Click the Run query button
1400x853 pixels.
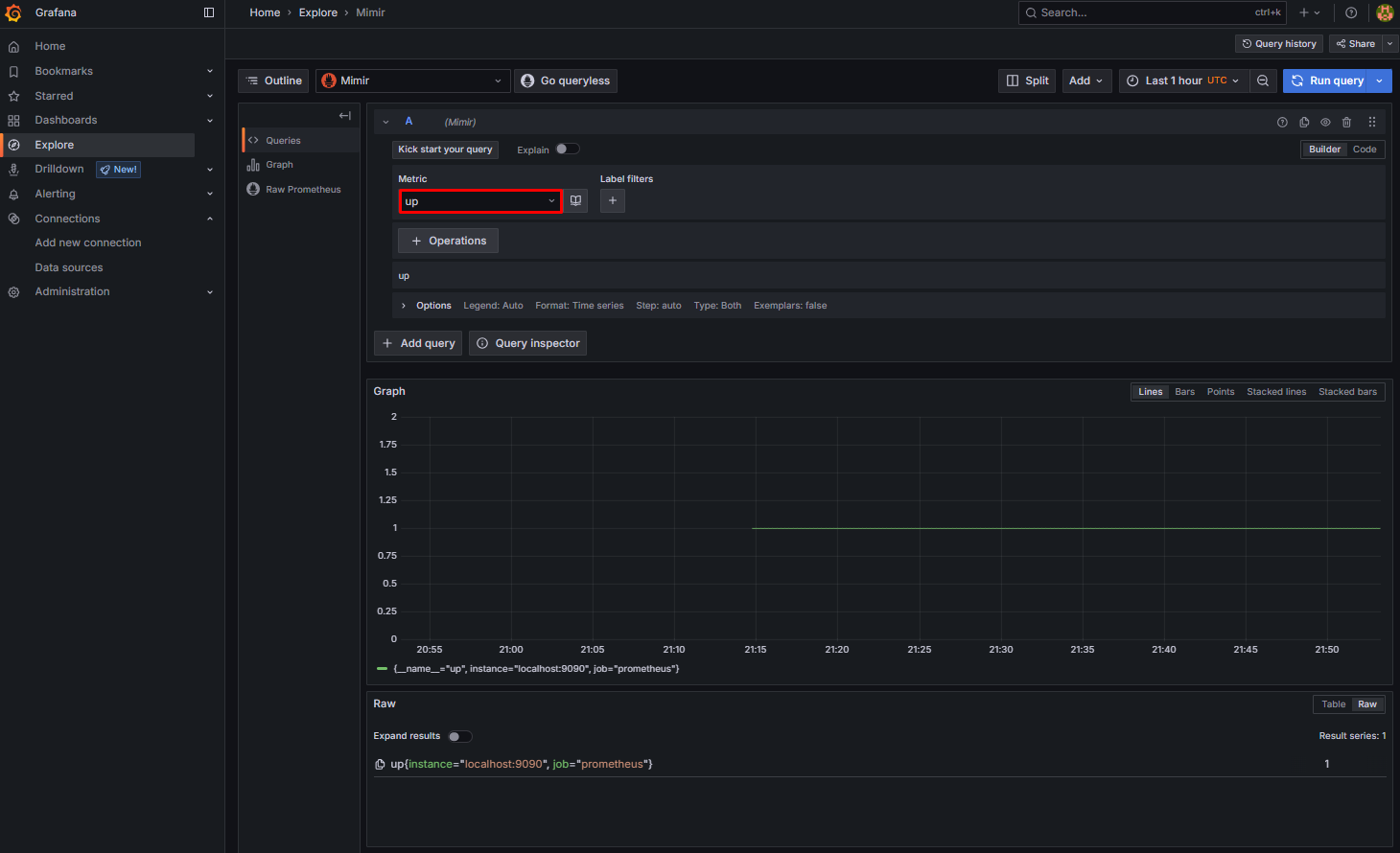coord(1335,81)
